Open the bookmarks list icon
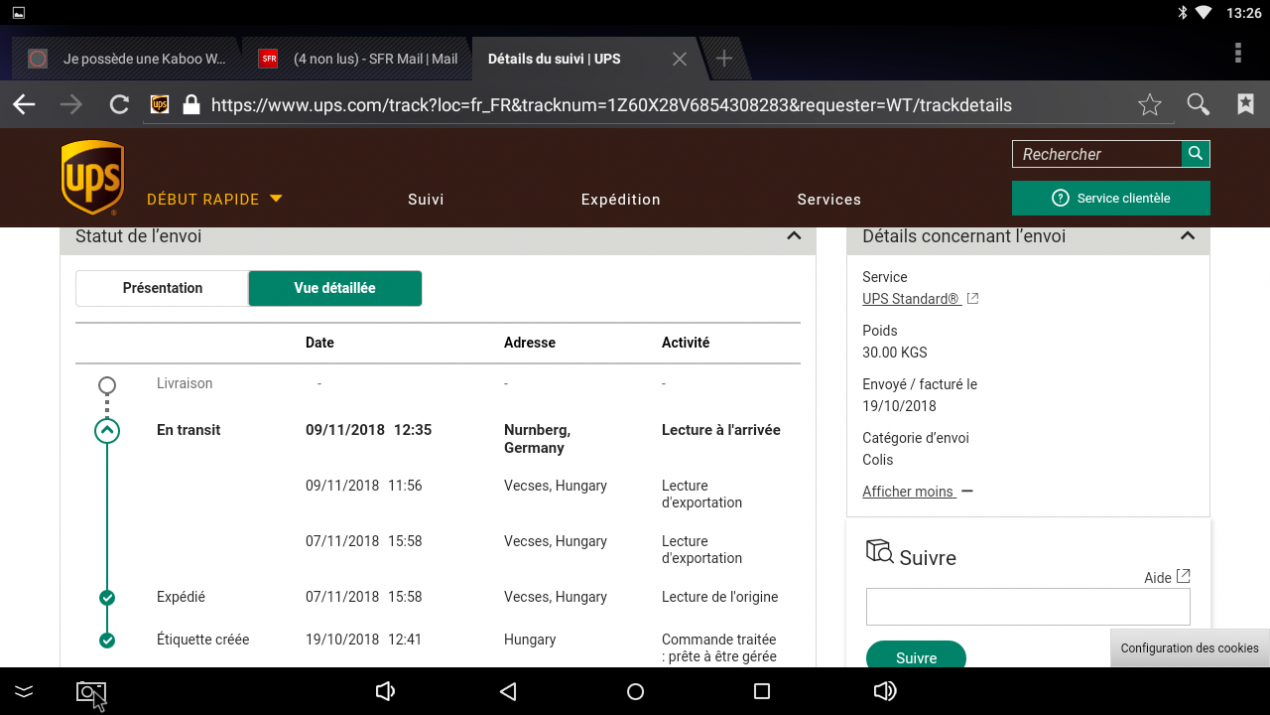The image size is (1270, 715). [x=1245, y=104]
